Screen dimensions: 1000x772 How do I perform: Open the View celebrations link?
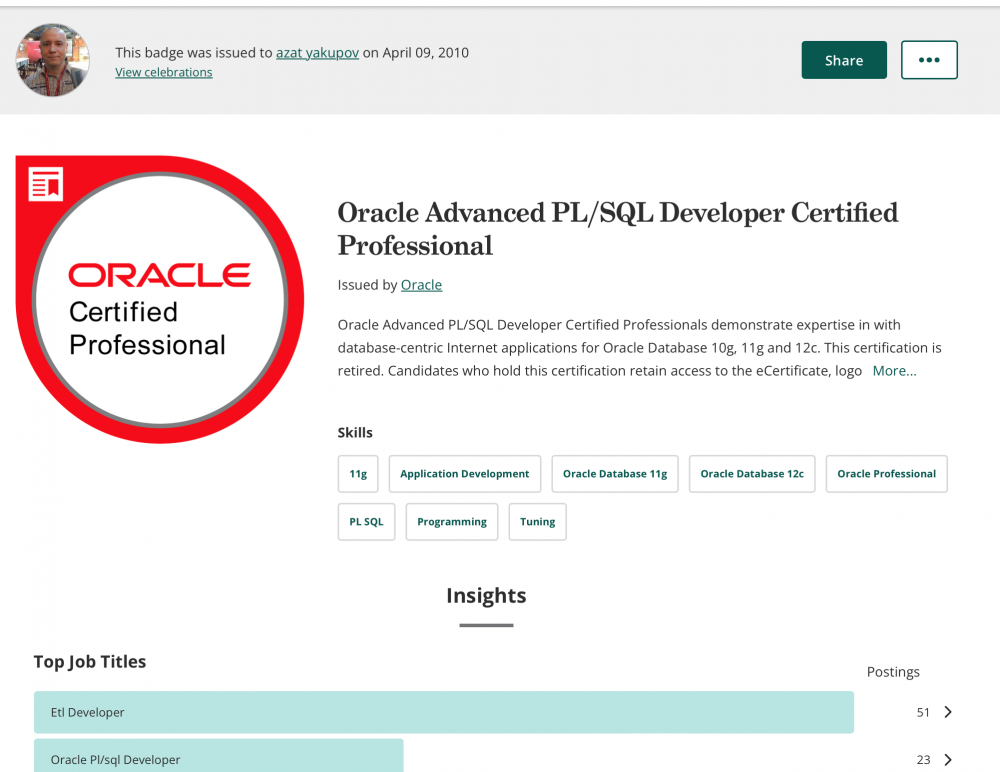[x=163, y=72]
